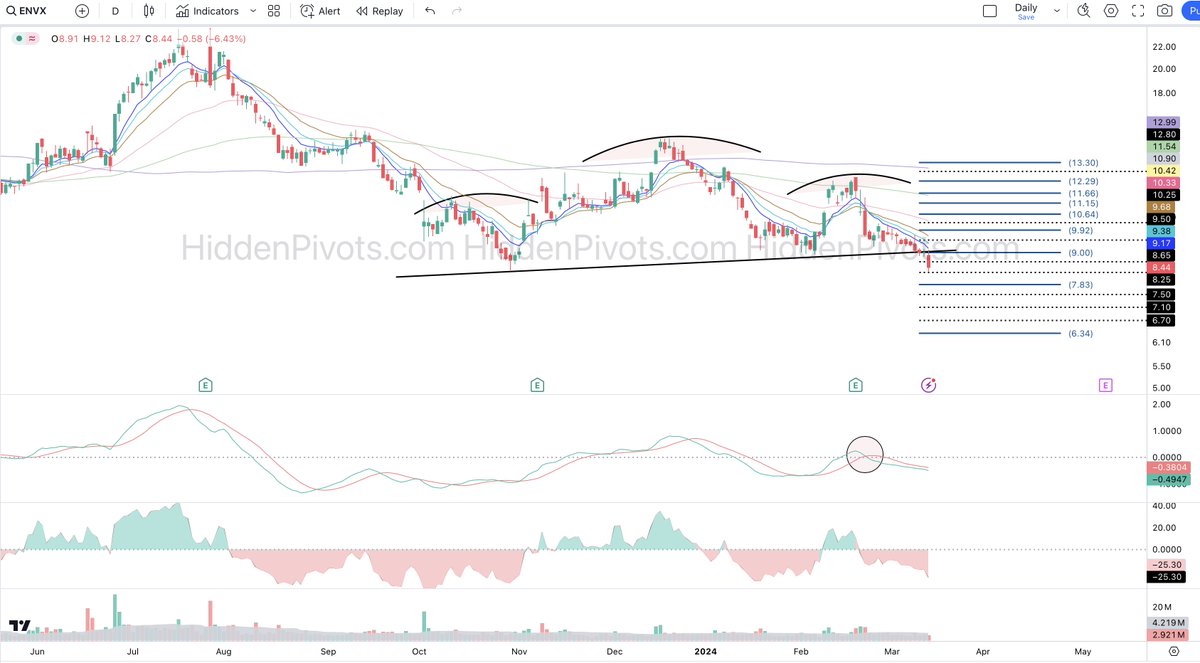Screen dimensions: 1200x663
Task: Enter fullscreen with the expand icon
Action: (1137, 11)
